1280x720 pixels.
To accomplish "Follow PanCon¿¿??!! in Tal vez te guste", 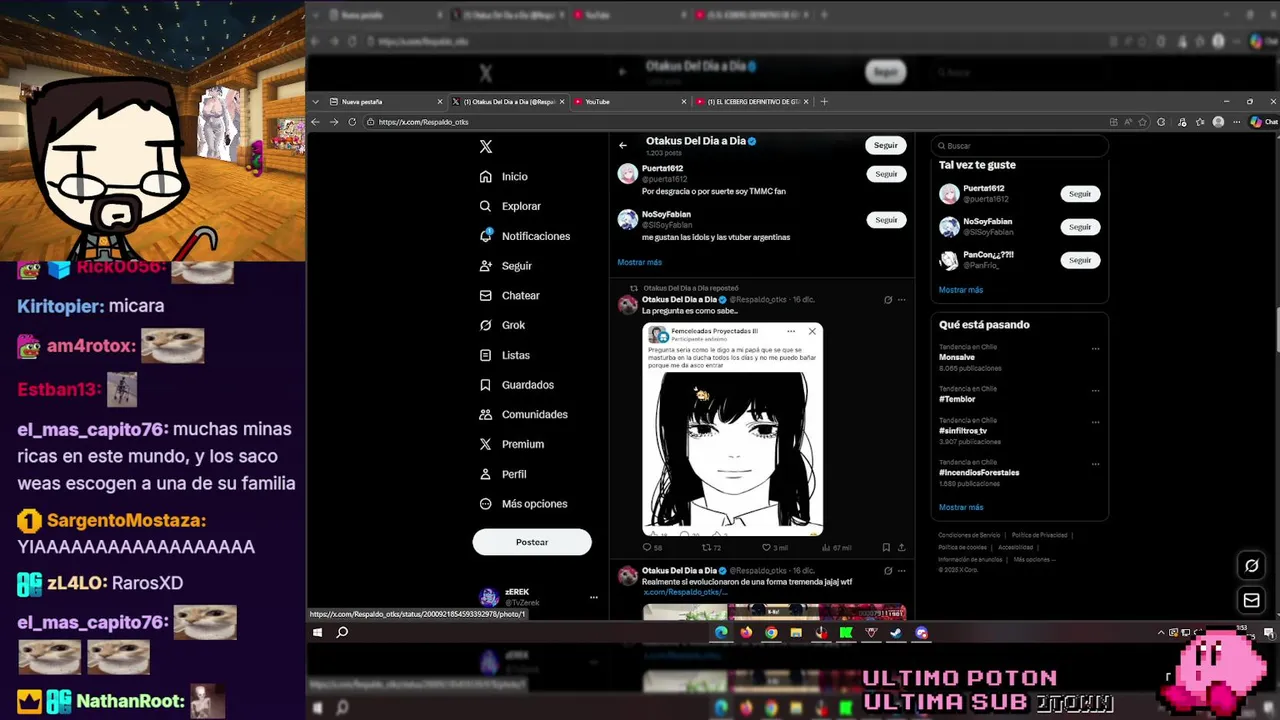I will (1080, 260).
